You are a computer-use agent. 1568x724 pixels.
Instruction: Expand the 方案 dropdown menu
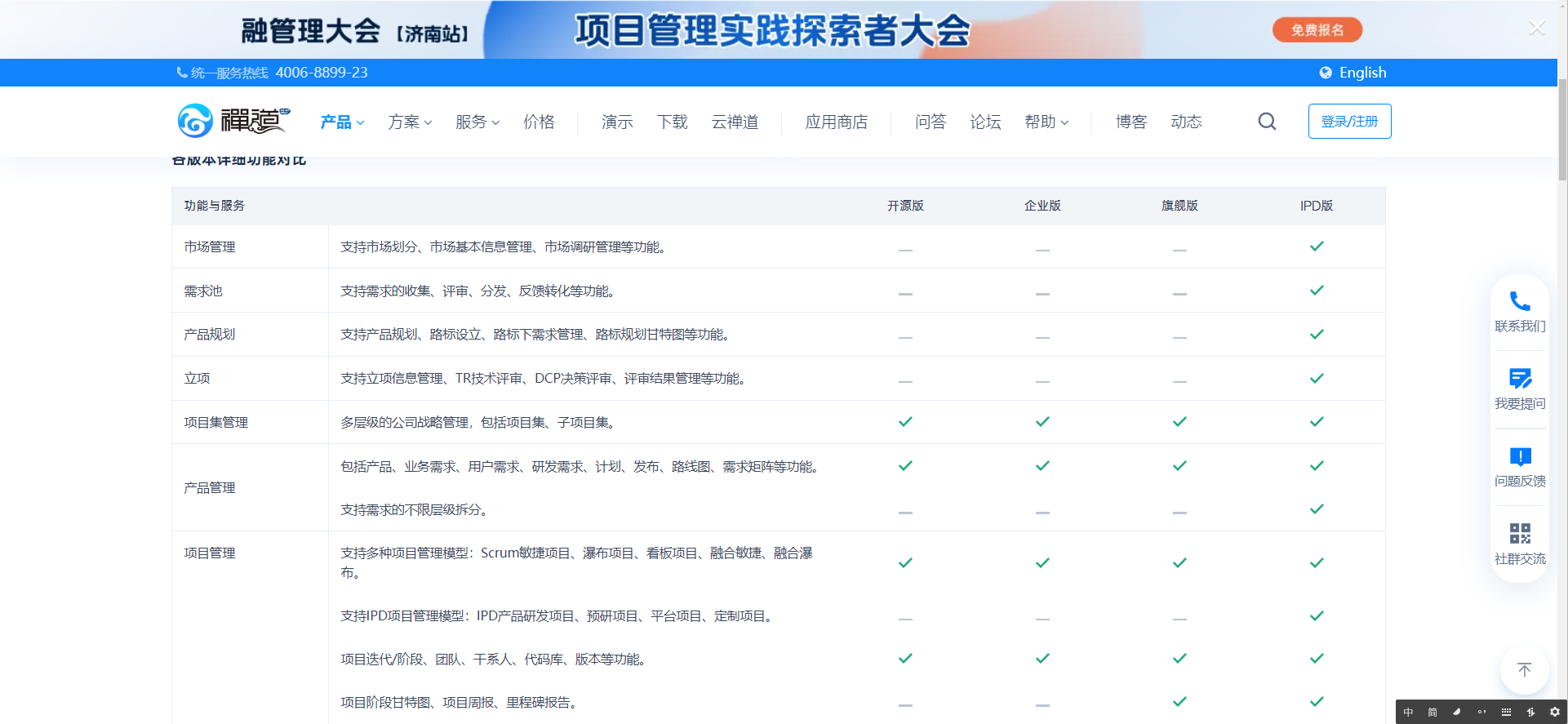click(410, 122)
